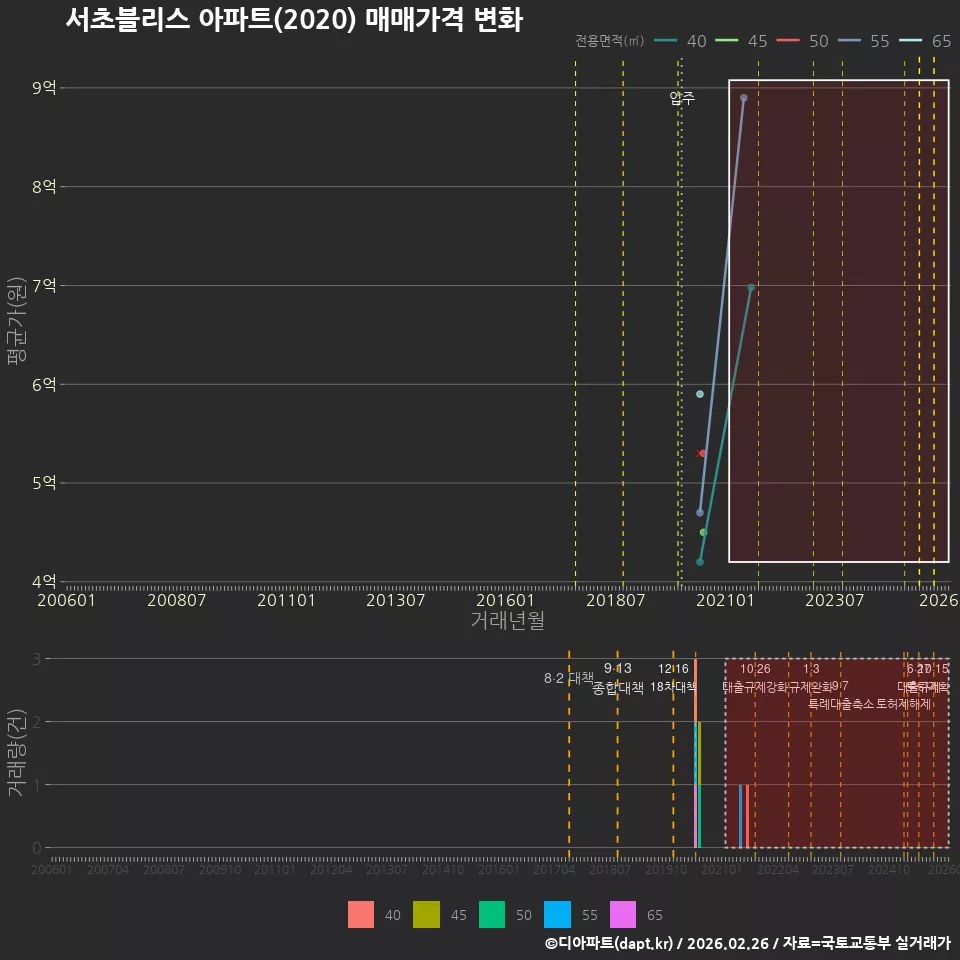Click the blue-gray point just under 5억
This screenshot has height=960, width=960.
[x=700, y=512]
